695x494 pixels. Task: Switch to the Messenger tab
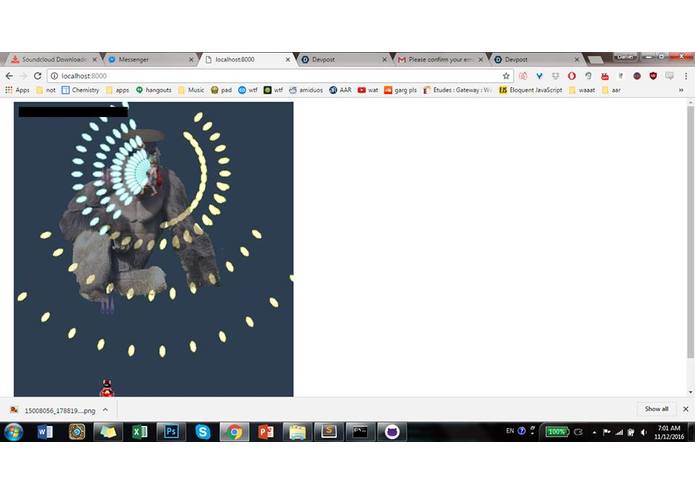(146, 59)
